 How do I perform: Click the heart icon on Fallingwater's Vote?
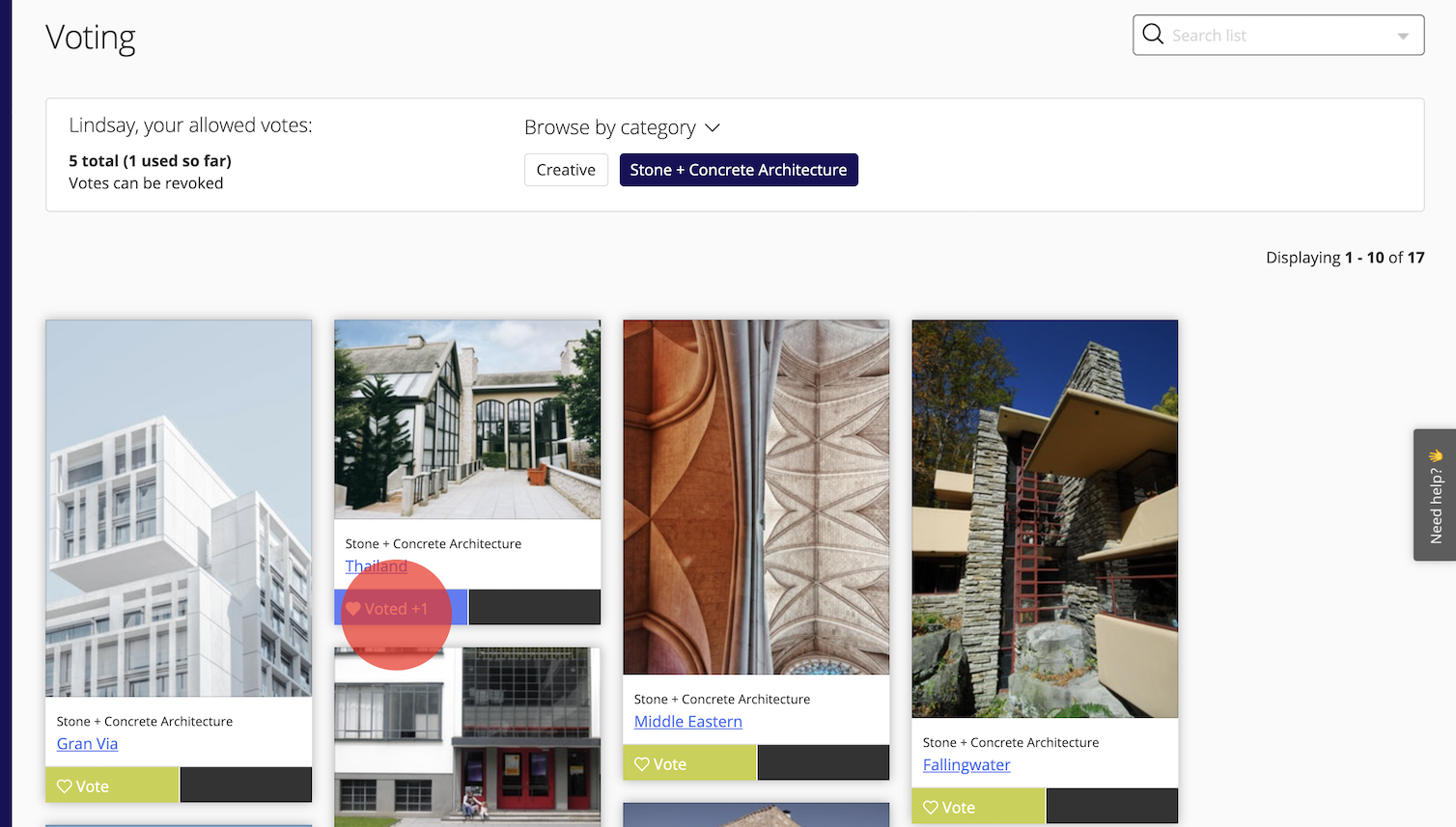[x=931, y=807]
